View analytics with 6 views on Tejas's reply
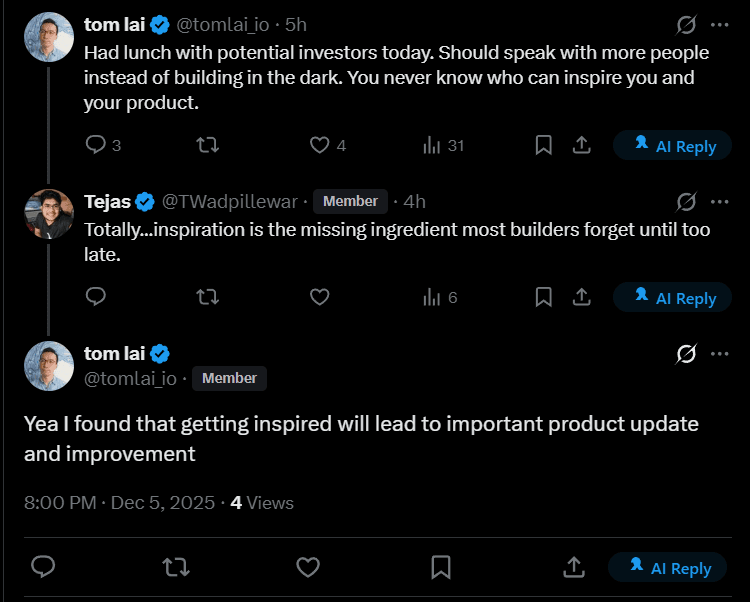Screen dimensions: 750x602 [x=433, y=297]
